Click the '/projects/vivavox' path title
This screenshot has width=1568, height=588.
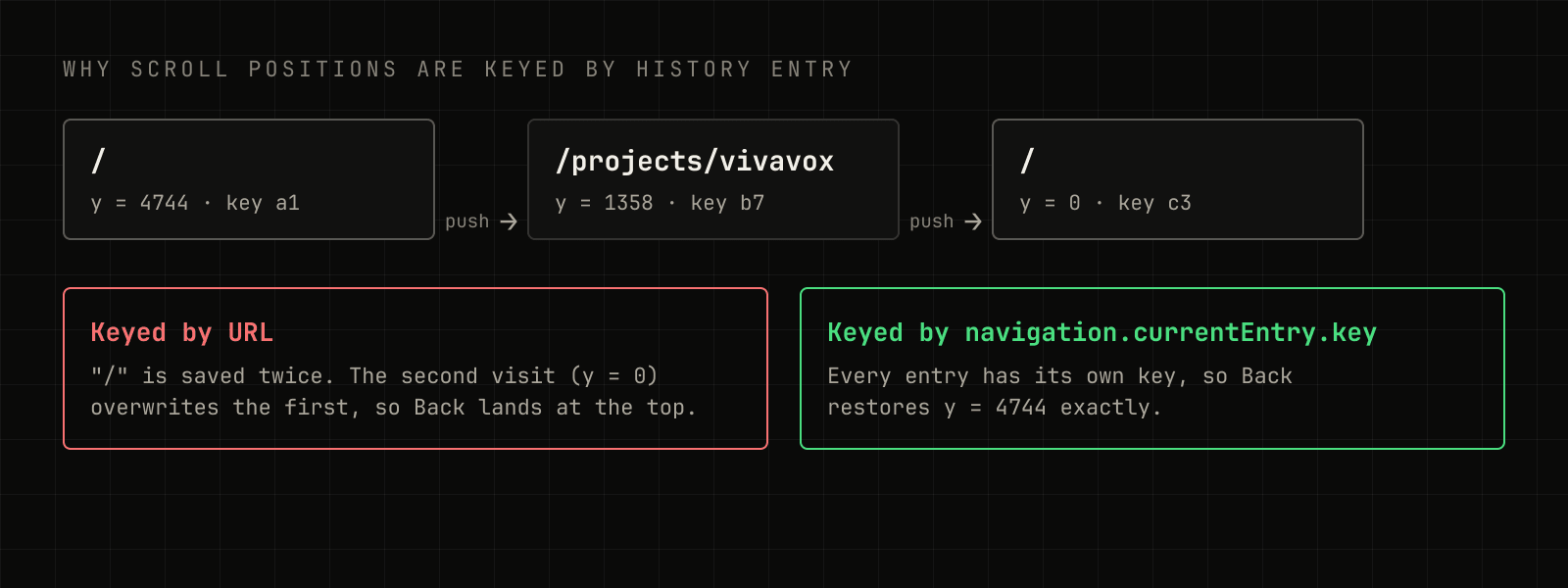point(695,161)
